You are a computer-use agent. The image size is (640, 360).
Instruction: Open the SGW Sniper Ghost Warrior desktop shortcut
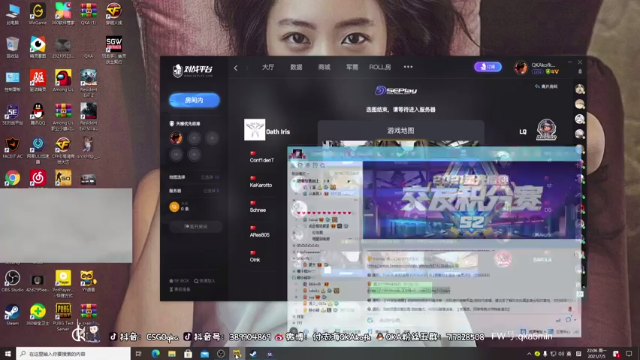coord(114,50)
